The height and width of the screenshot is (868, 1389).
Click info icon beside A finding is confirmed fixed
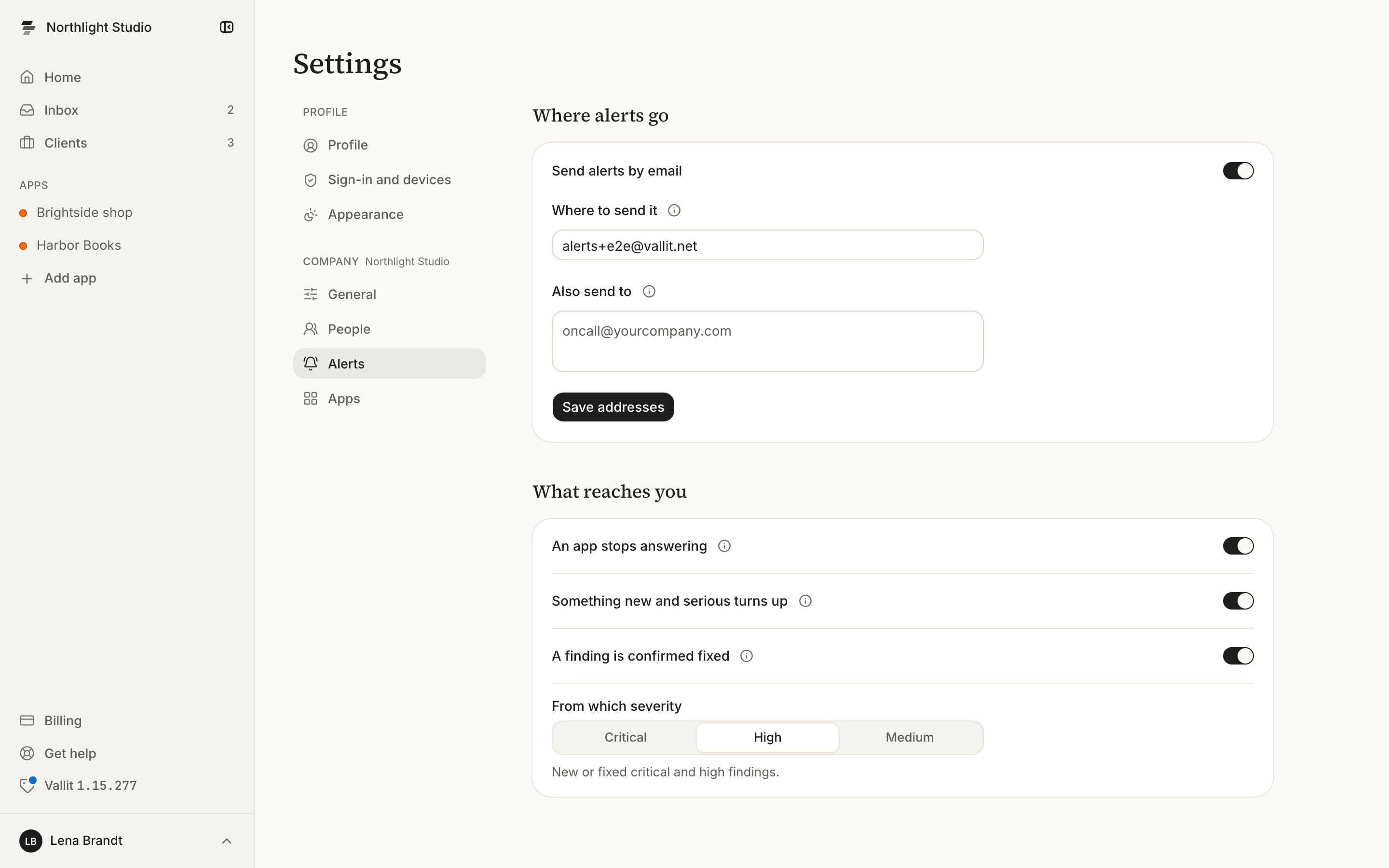(747, 656)
